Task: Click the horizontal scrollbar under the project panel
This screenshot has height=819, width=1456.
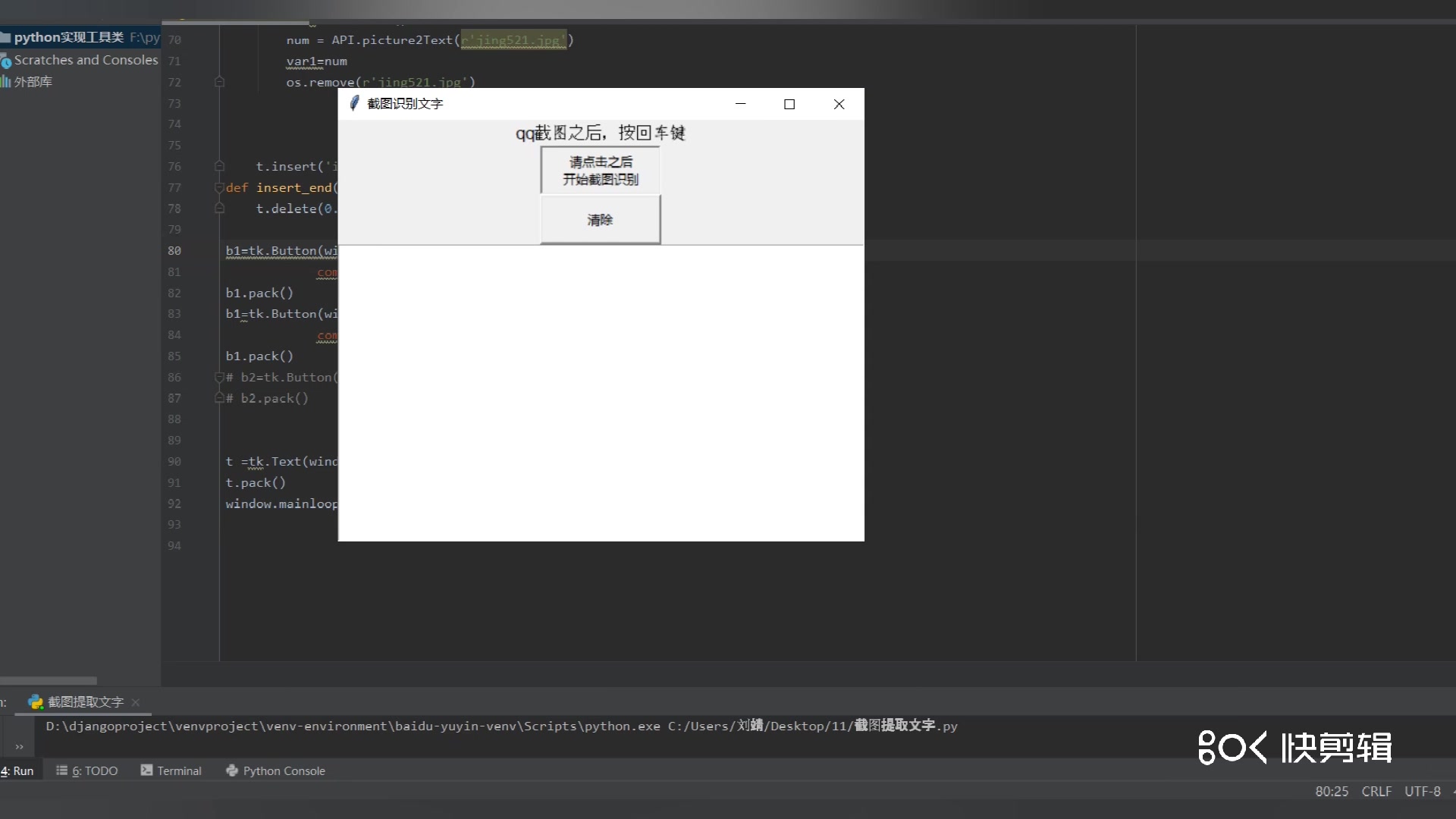Action: click(x=48, y=680)
